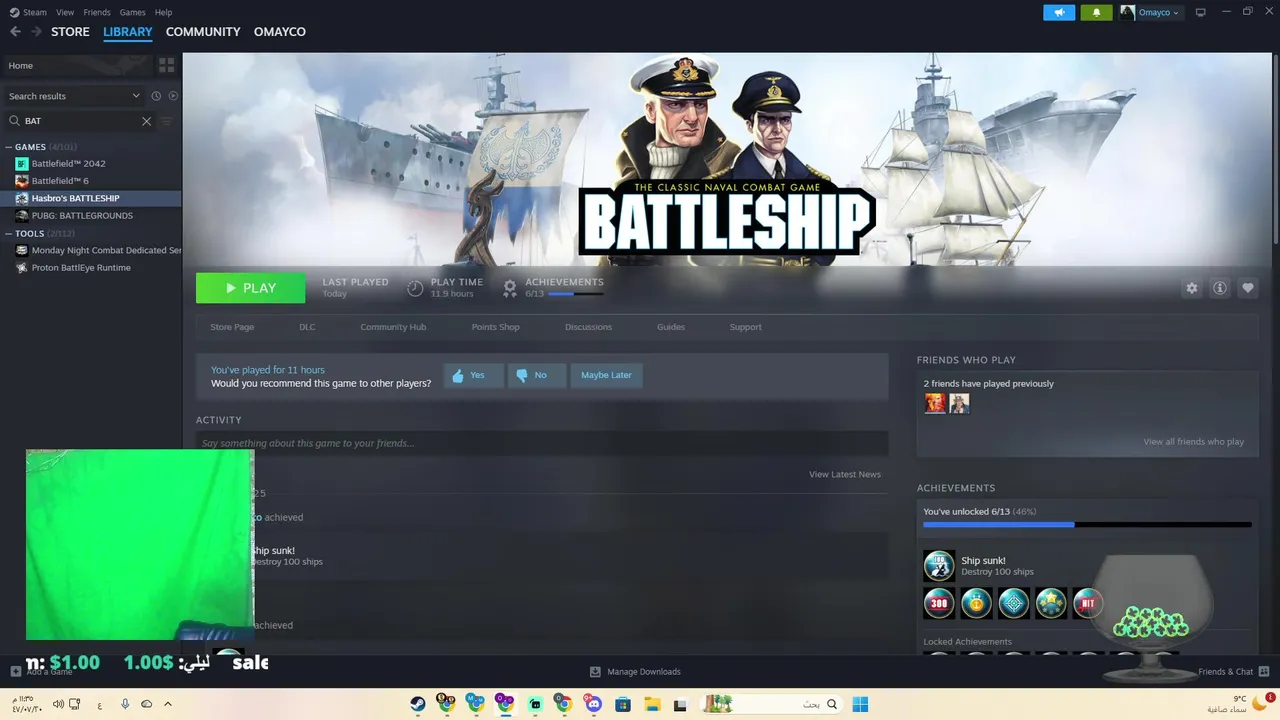Click the Battlefield 2042 game icon
Viewport: 1280px width, 720px height.
click(22, 164)
